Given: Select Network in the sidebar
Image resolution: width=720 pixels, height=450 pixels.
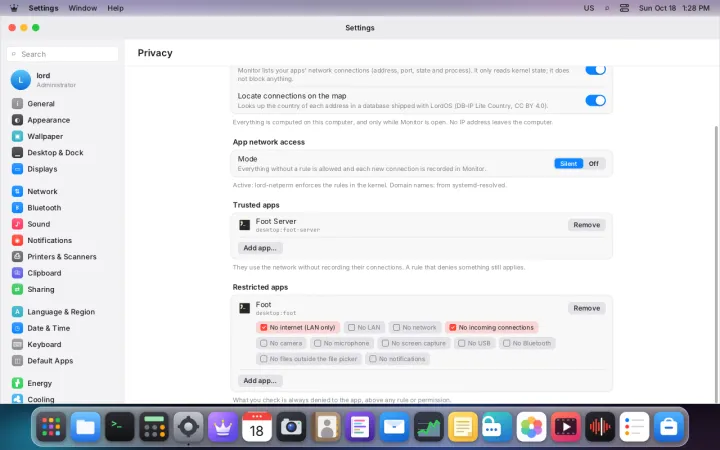Looking at the screenshot, I should 62,191.
